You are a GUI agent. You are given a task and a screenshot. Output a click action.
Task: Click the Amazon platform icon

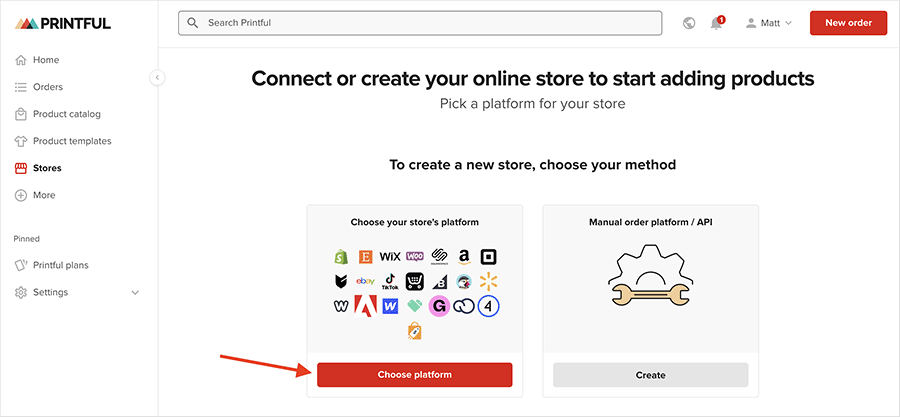pos(464,257)
